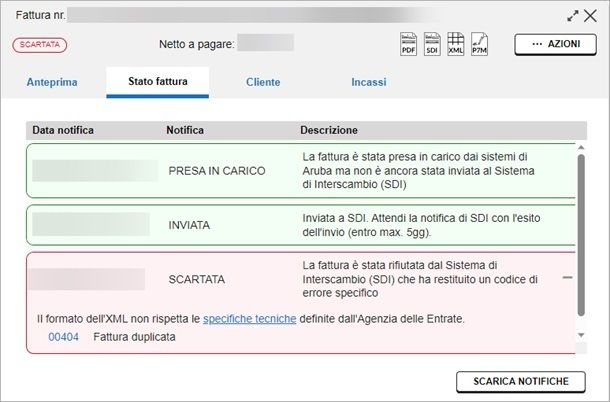Collapse the SCARTATA notification details
Image resolution: width=610 pixels, height=402 pixels.
567,277
